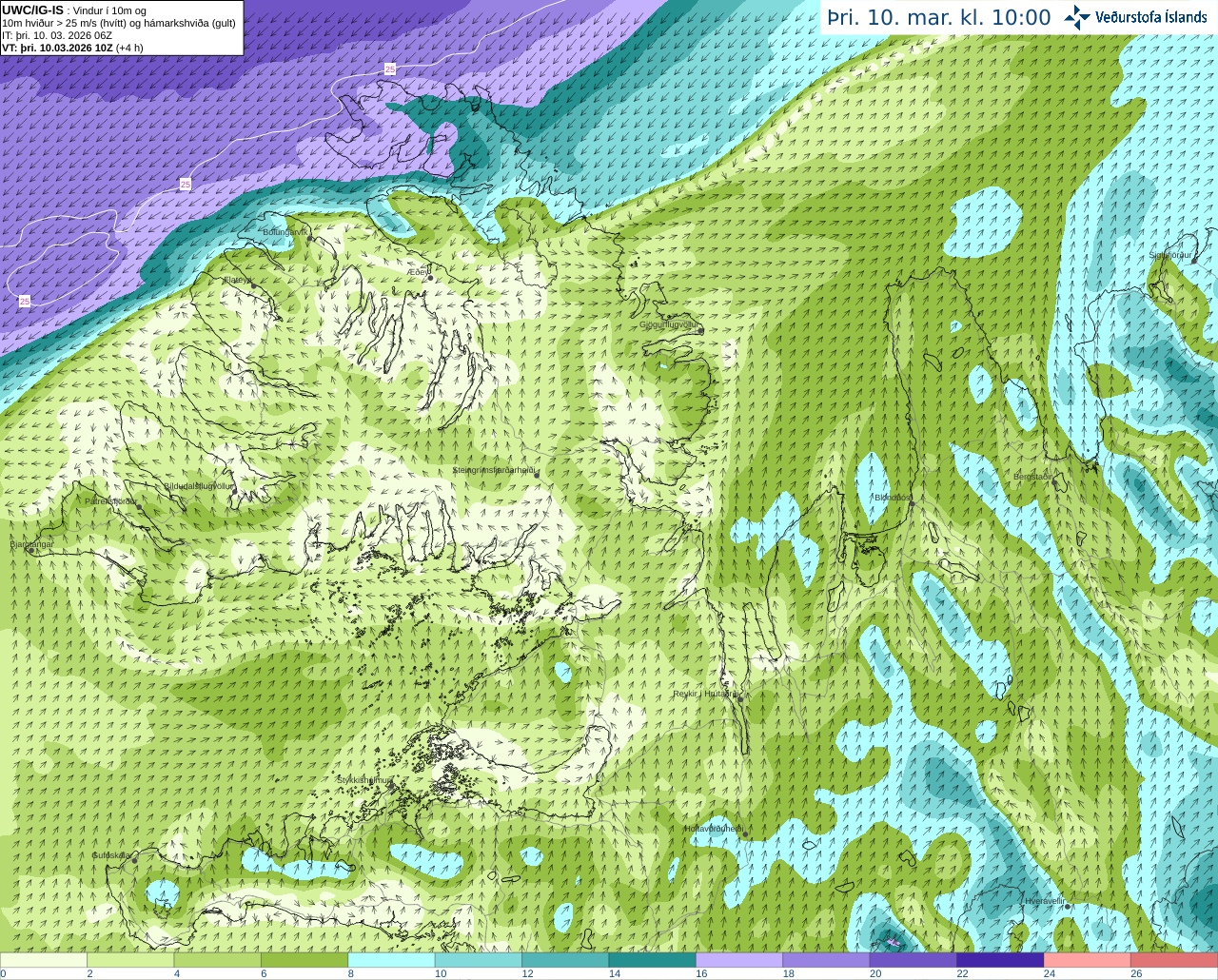
Task: Click the Æðey station label
Action: 417,272
